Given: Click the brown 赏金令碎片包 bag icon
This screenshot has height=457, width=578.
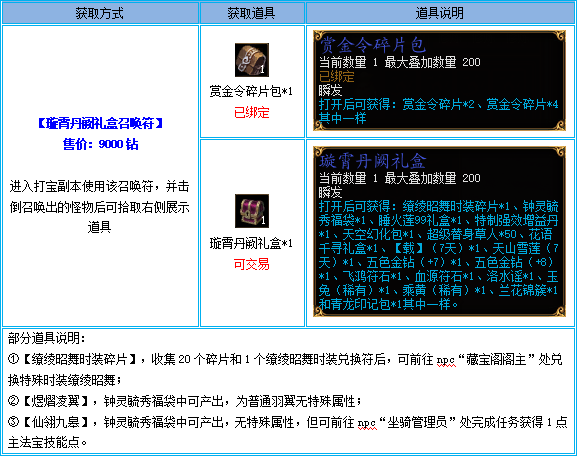Looking at the screenshot, I should pos(252,60).
